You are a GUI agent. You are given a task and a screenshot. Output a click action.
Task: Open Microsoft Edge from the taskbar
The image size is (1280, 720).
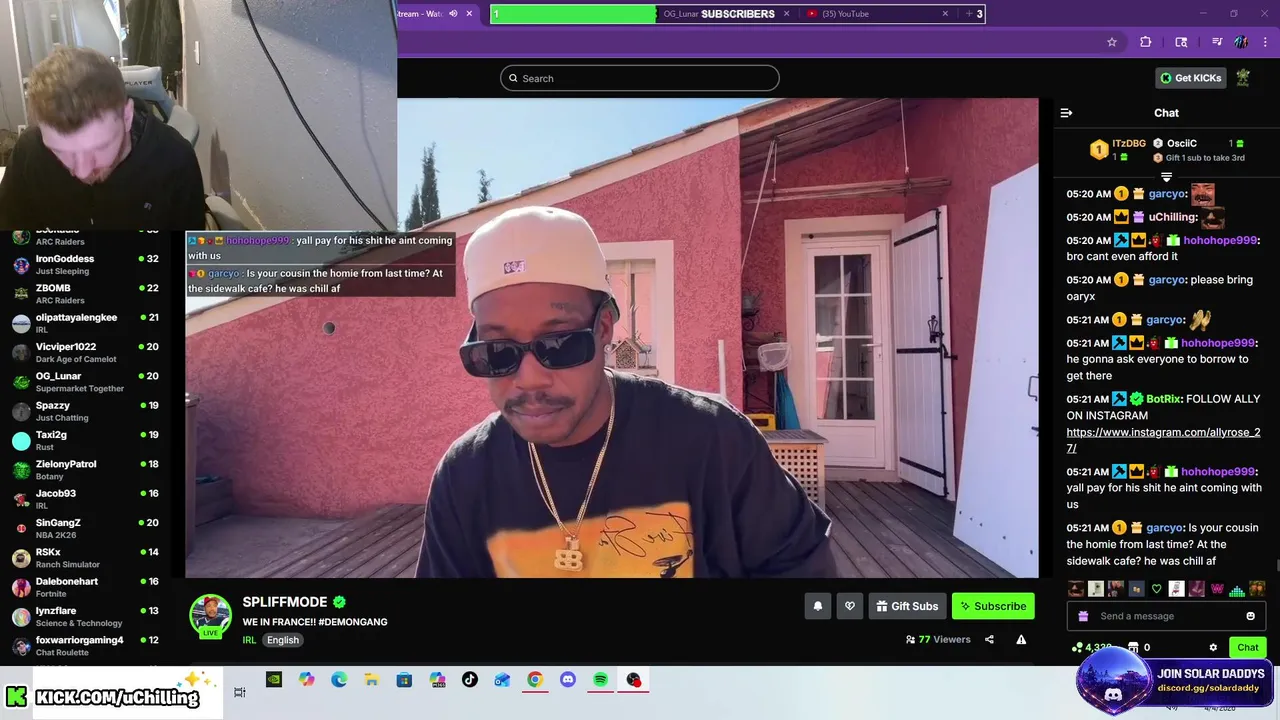339,680
